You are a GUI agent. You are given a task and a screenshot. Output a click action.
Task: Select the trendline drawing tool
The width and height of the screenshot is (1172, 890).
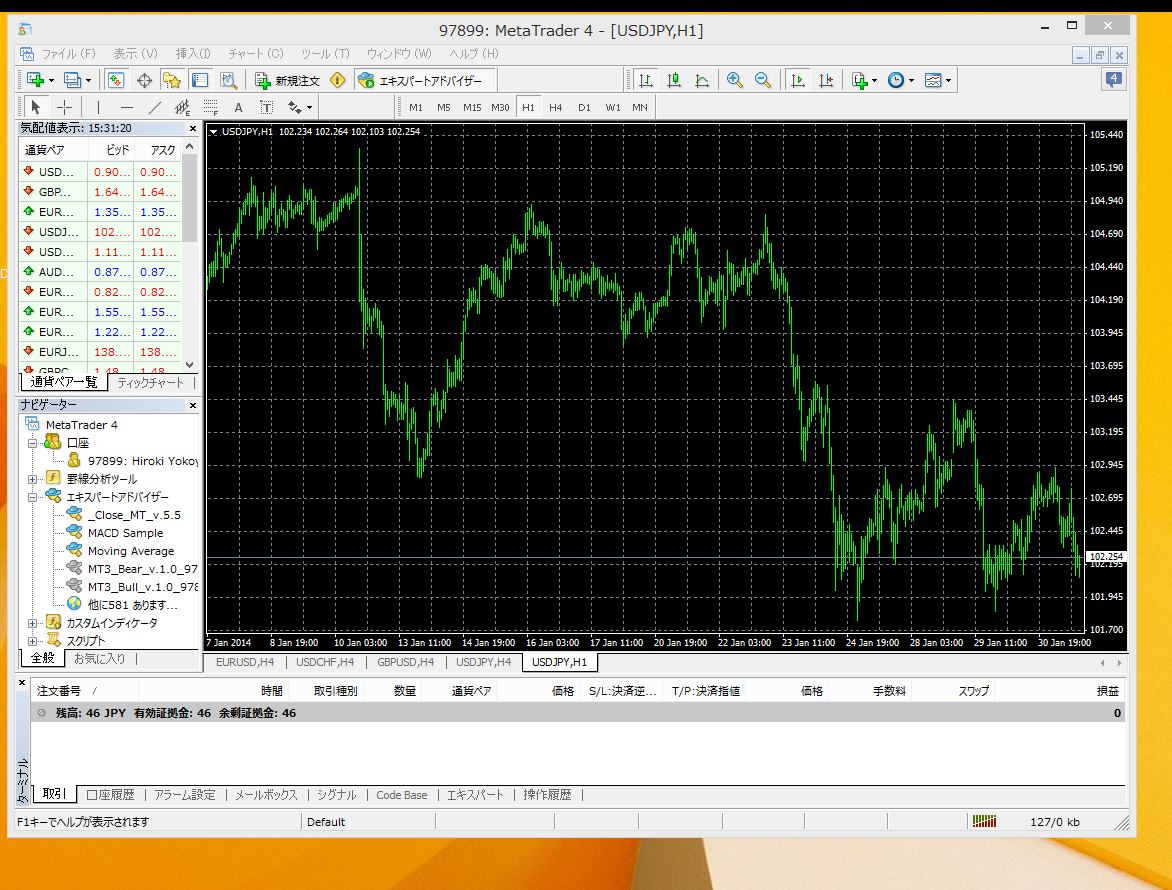tap(155, 107)
